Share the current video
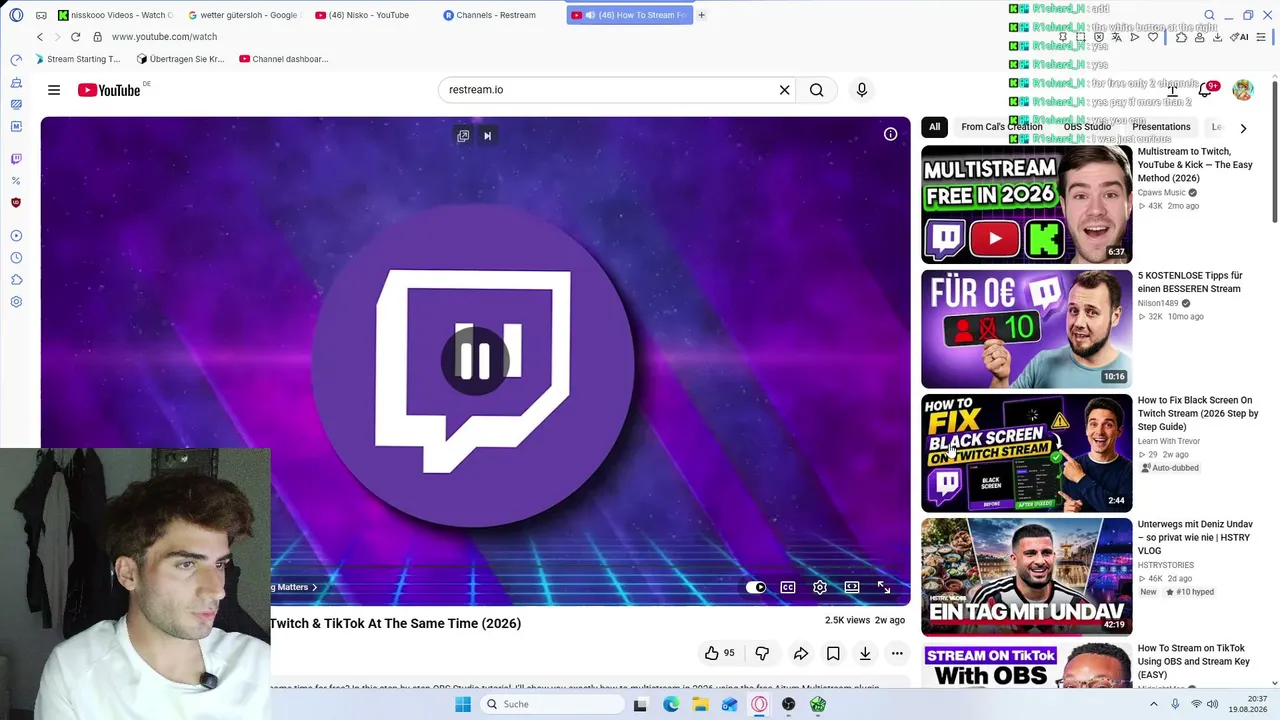 pyautogui.click(x=801, y=653)
